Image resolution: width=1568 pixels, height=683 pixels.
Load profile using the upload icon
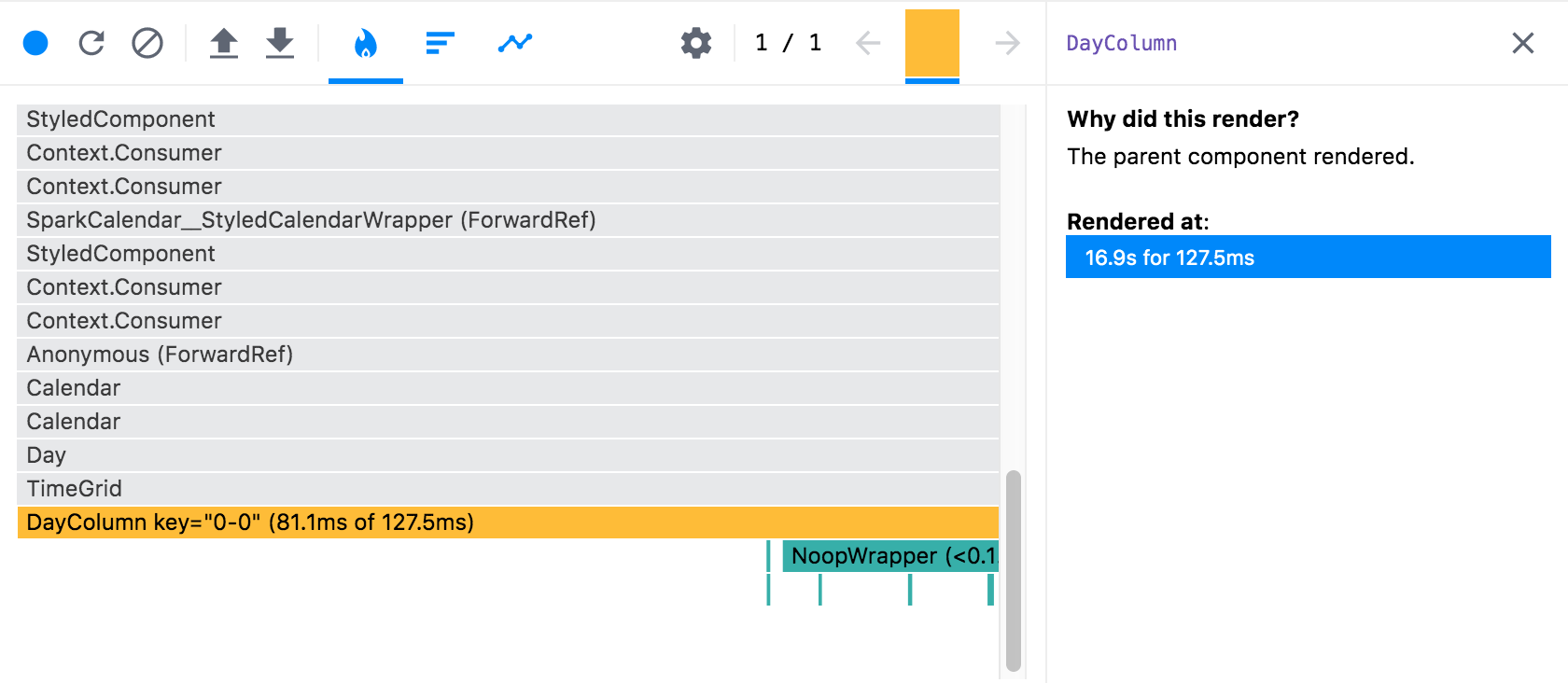(x=224, y=42)
